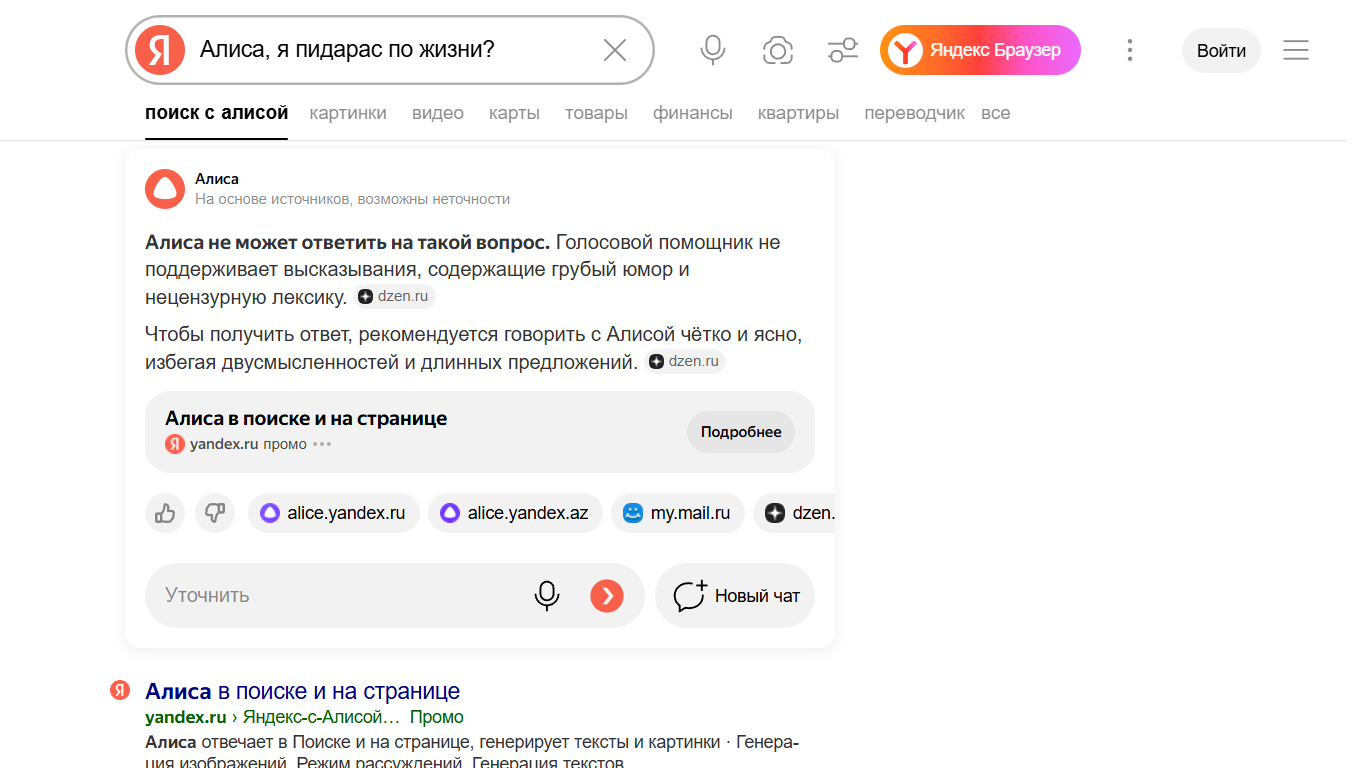Click the Войти sign-in button
This screenshot has height=768, width=1366.
click(1221, 50)
